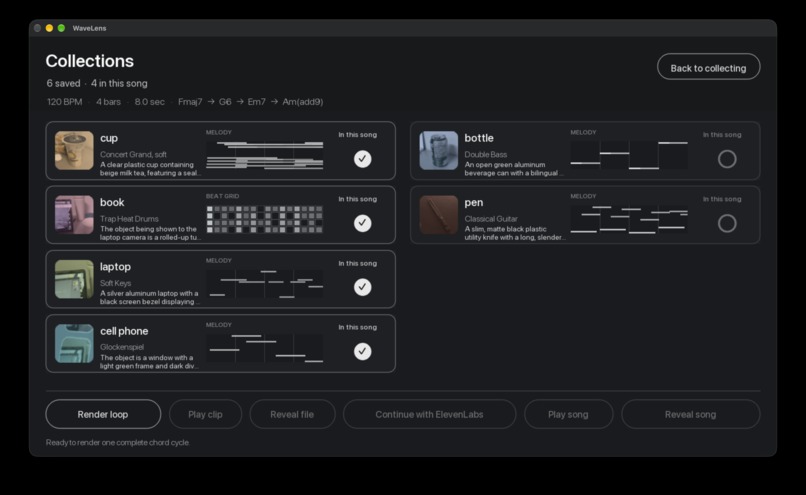Click 'Trap Heat Drums' instrument label
Screen dimensions: 806x495
(x=129, y=218)
